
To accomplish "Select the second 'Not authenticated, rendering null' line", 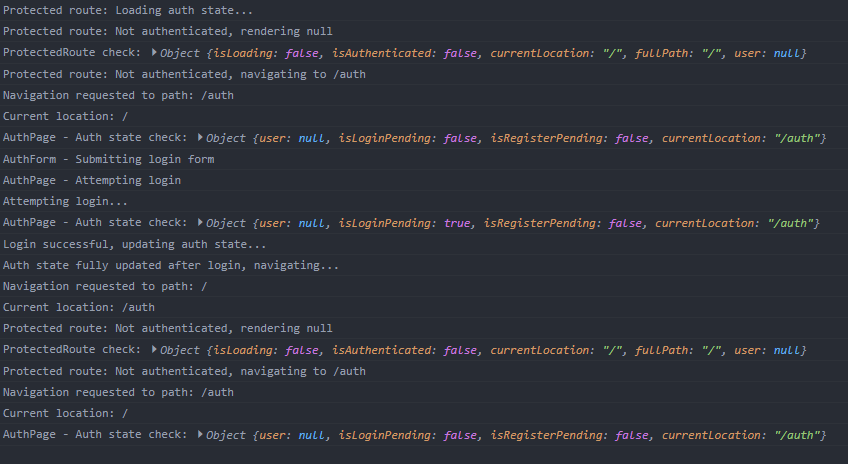I will click(168, 328).
